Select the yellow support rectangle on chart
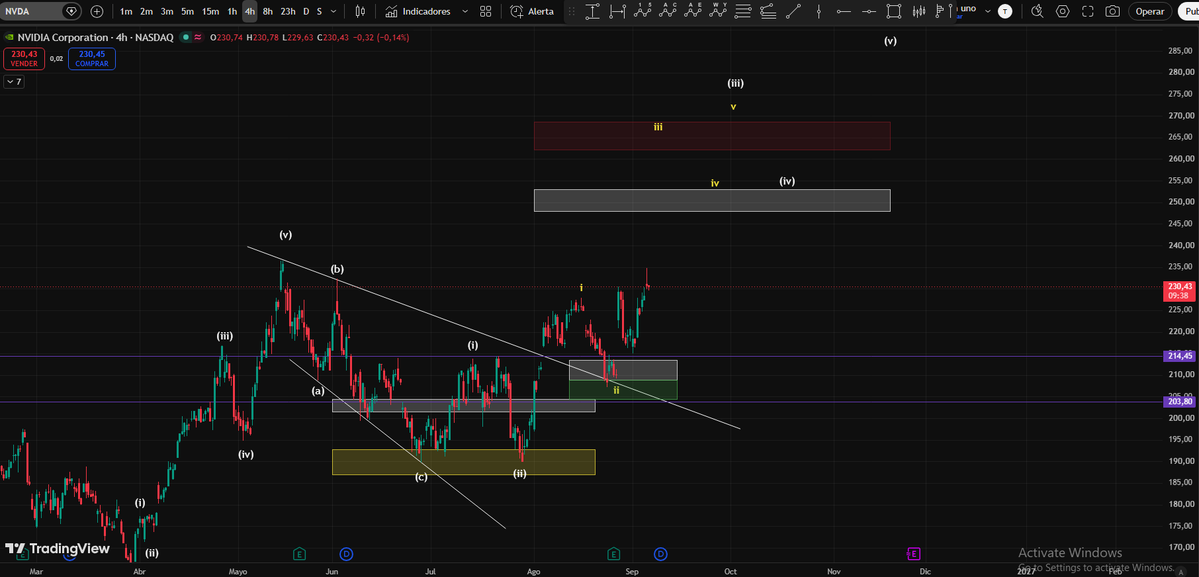 point(463,462)
